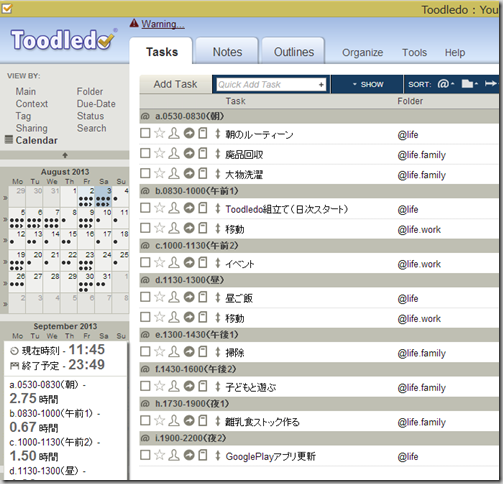
Task: Click the round arrow icon for 昼ご飯
Action: pyautogui.click(x=189, y=297)
